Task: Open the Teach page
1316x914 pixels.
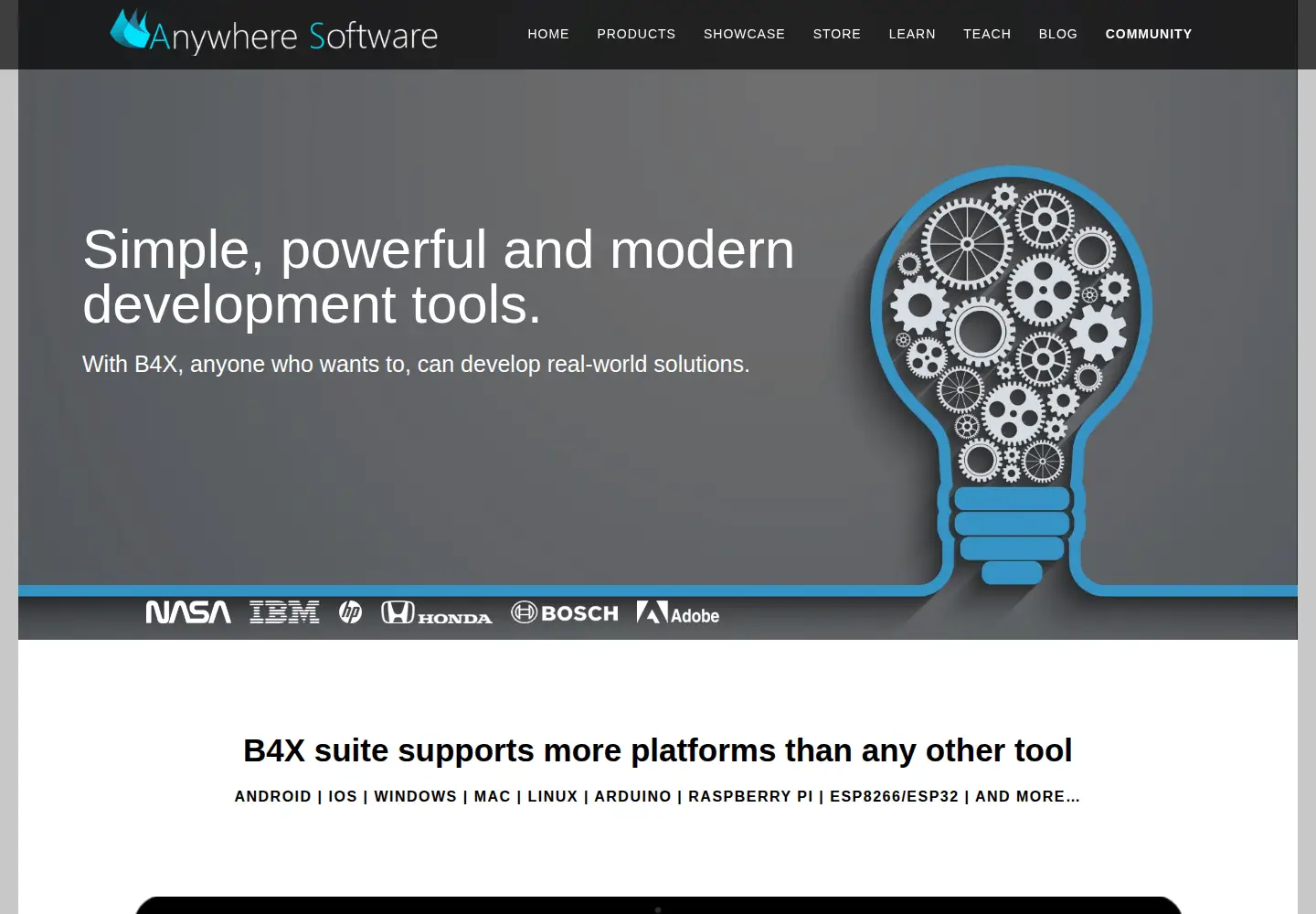Action: click(x=987, y=34)
